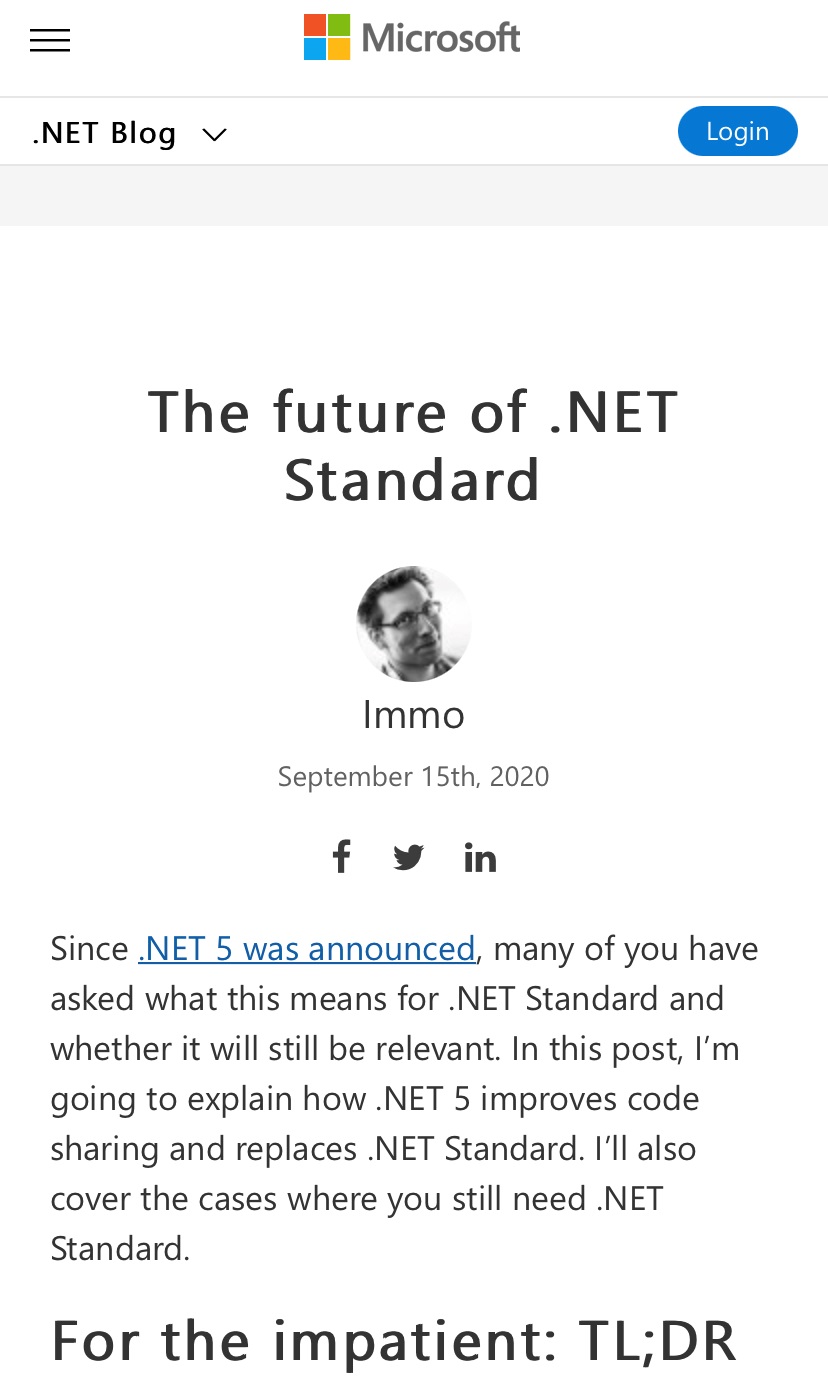Click the four-color Microsoft logo squares
The image size is (828, 1377).
[327, 38]
